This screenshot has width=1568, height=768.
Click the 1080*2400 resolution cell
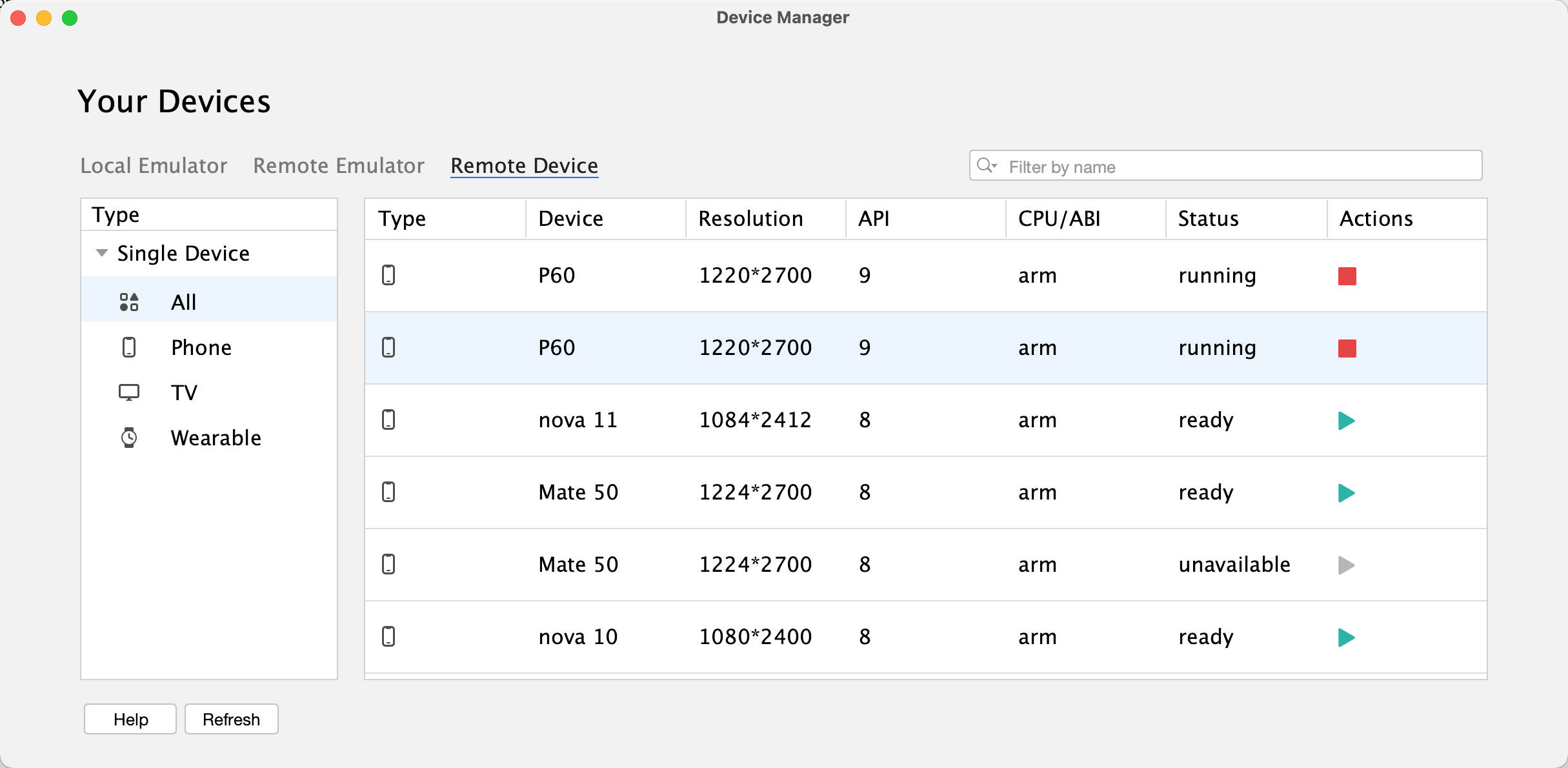pyautogui.click(x=755, y=637)
